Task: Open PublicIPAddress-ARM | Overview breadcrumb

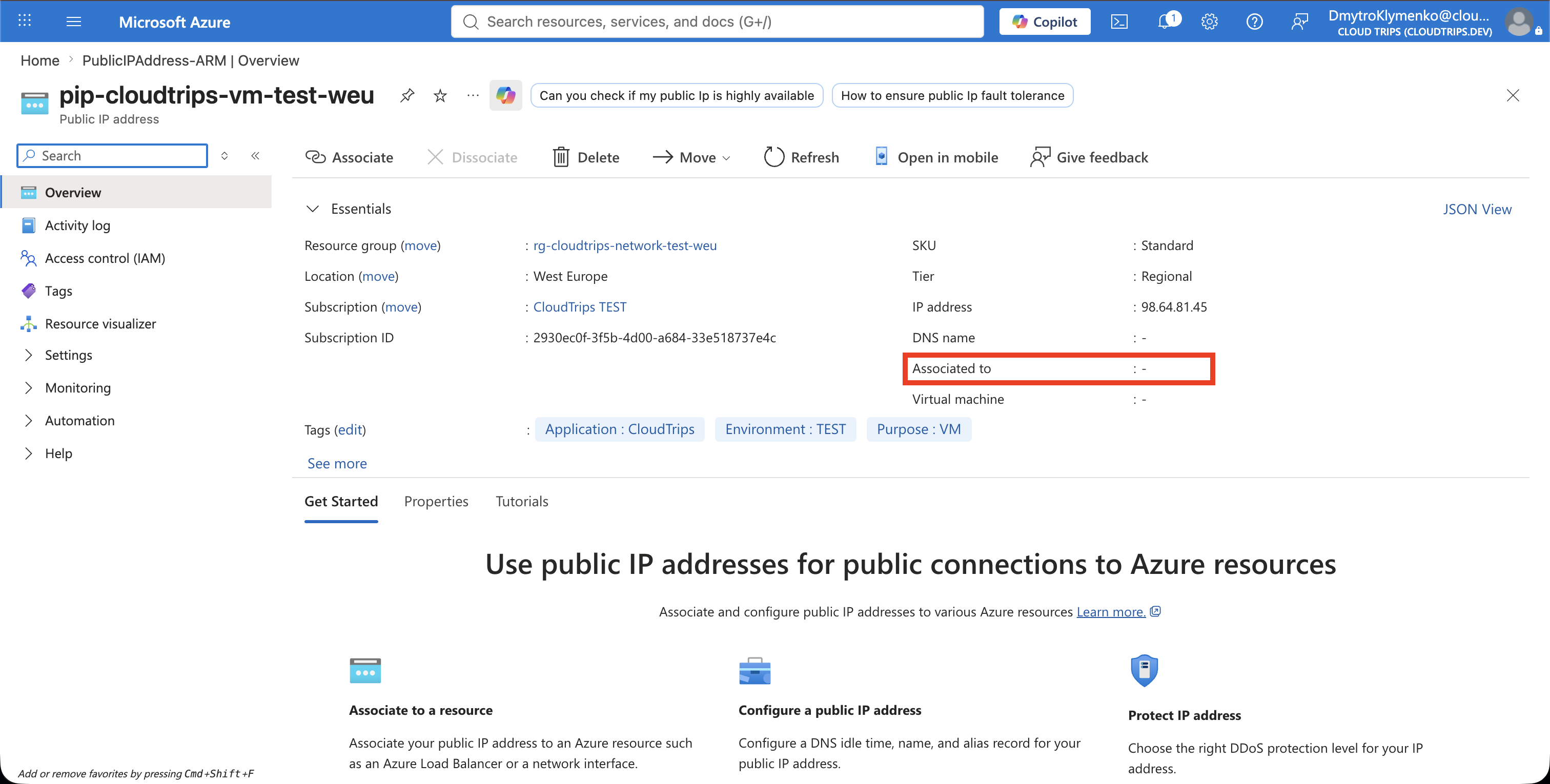Action: click(191, 60)
